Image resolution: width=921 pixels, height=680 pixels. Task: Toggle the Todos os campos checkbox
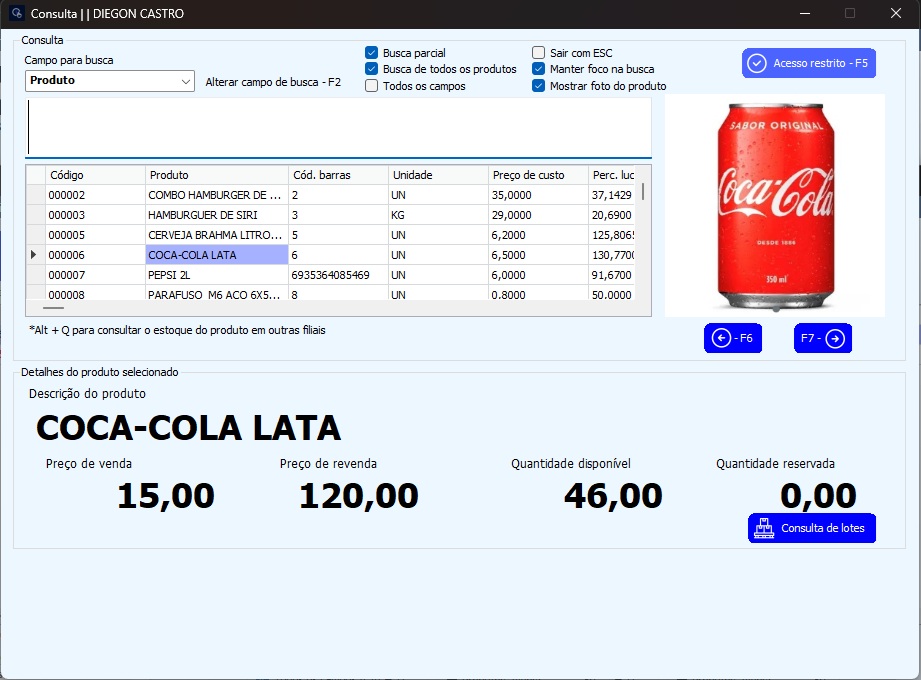coord(372,86)
